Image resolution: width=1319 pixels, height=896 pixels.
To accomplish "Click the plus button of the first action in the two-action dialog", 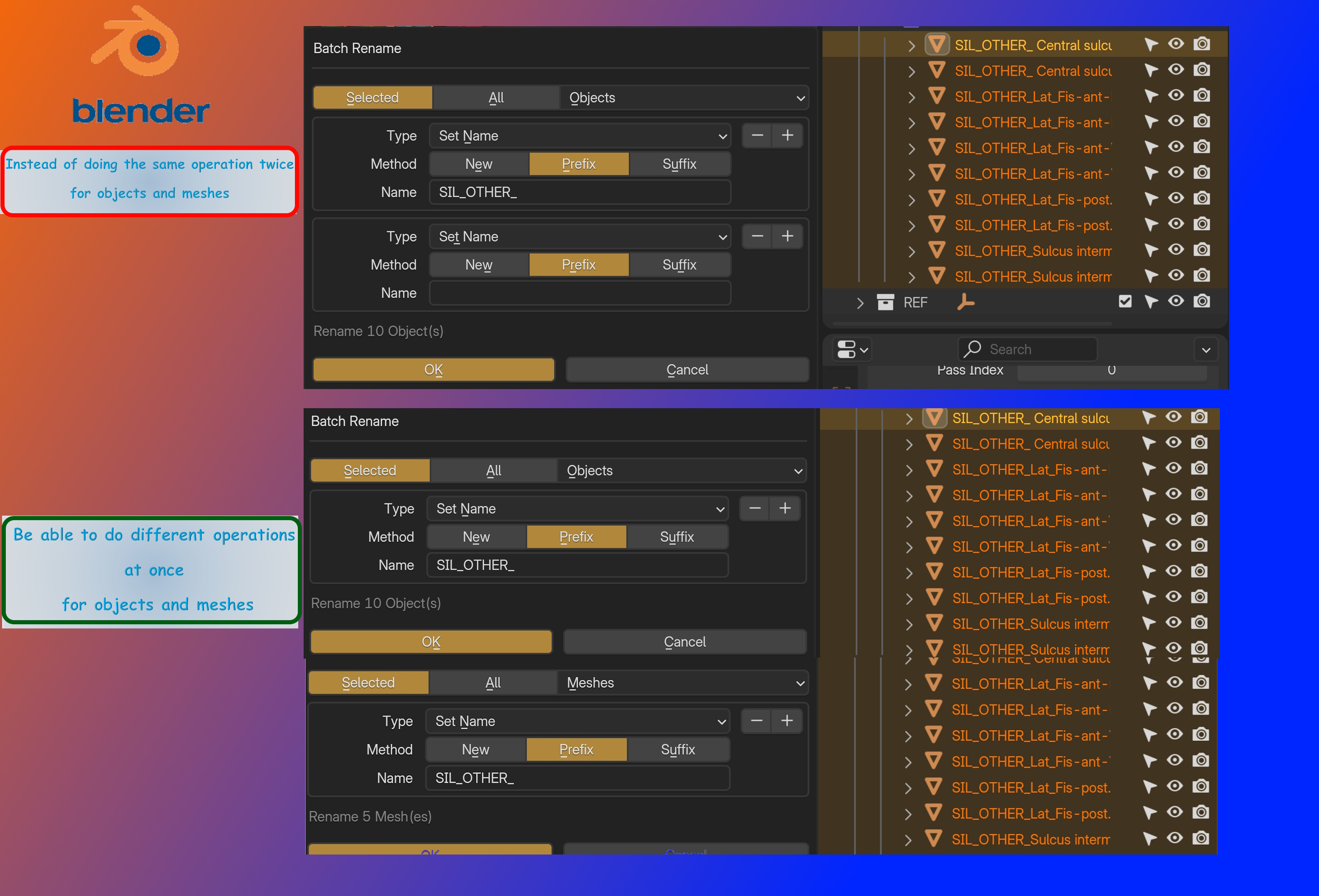I will coord(787,136).
